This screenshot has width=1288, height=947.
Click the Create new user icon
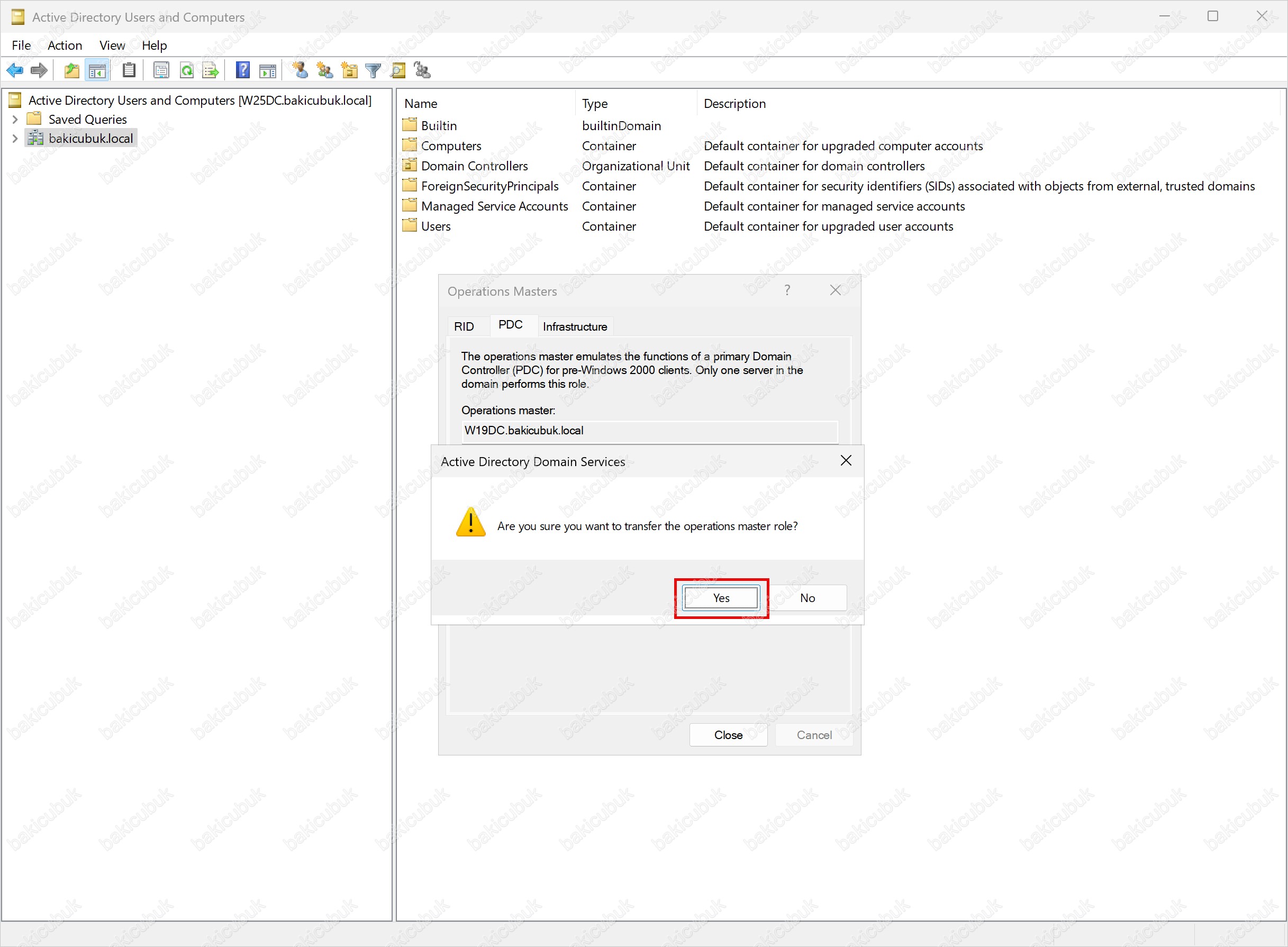pos(300,70)
